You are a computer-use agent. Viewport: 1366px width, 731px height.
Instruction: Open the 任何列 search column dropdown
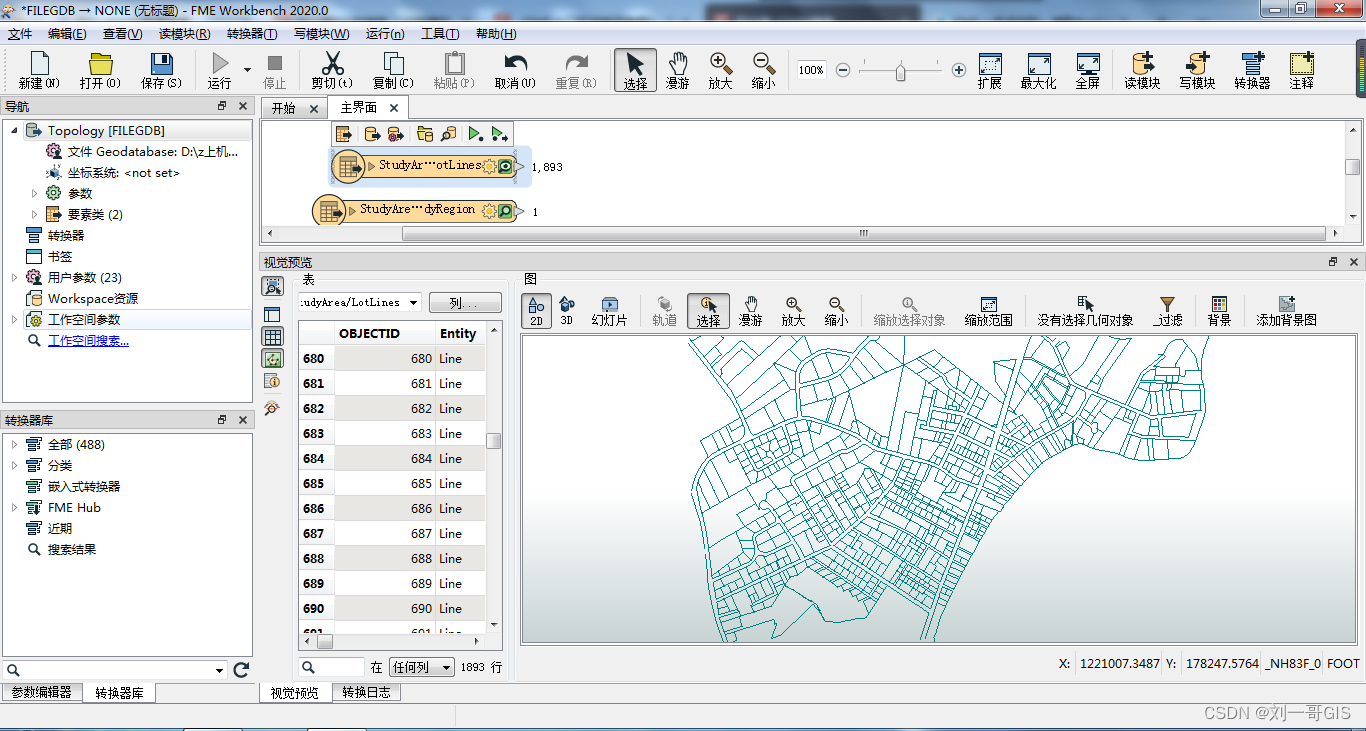point(422,667)
